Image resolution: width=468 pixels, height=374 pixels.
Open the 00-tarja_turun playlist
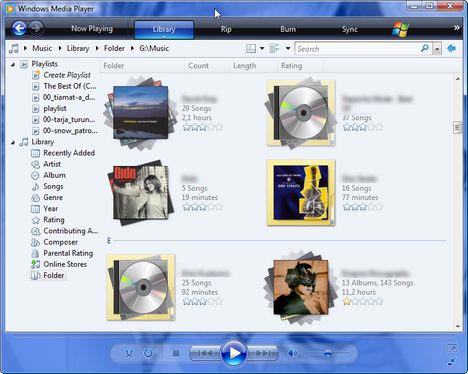click(69, 119)
